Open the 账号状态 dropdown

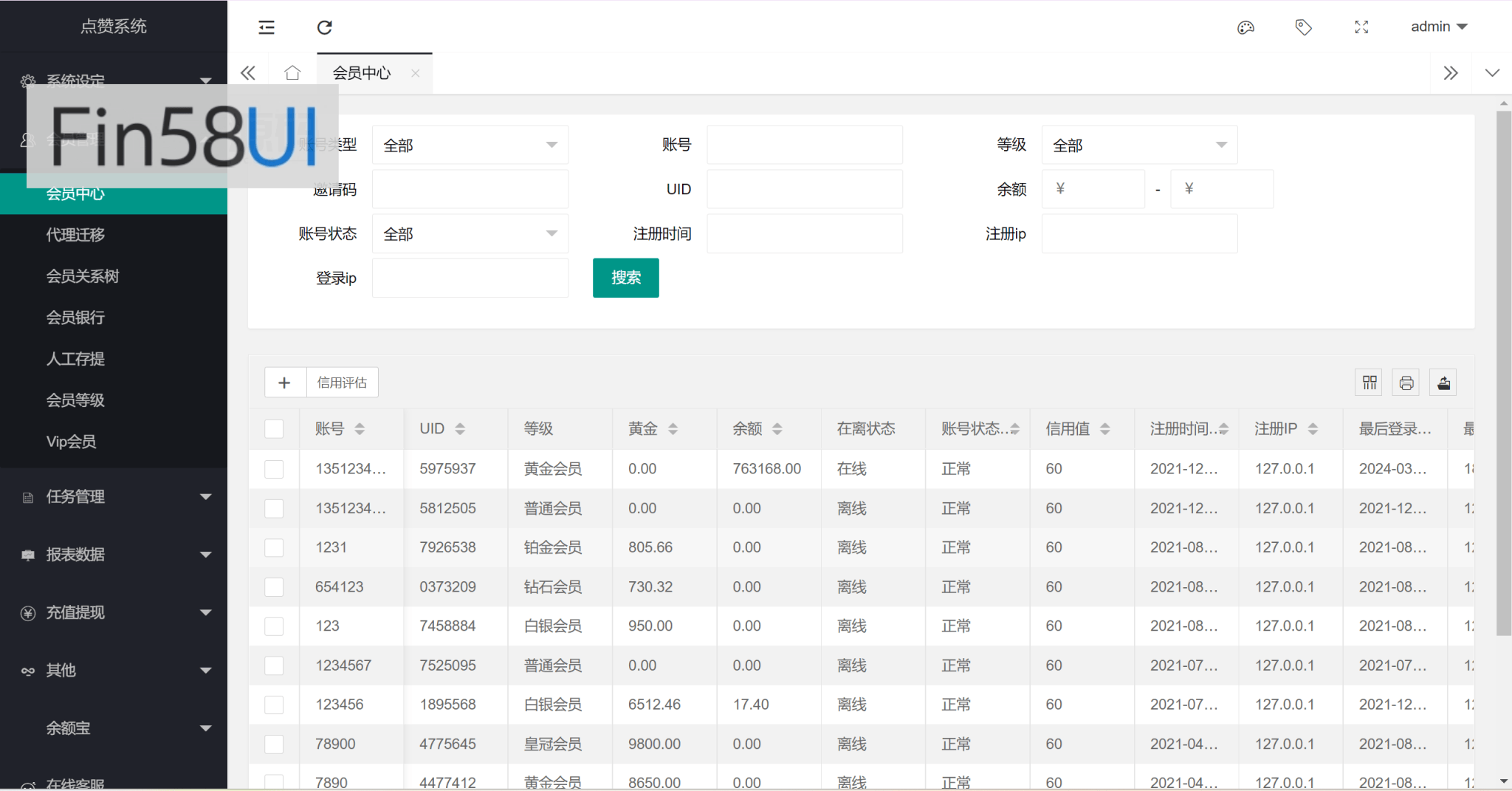(470, 234)
